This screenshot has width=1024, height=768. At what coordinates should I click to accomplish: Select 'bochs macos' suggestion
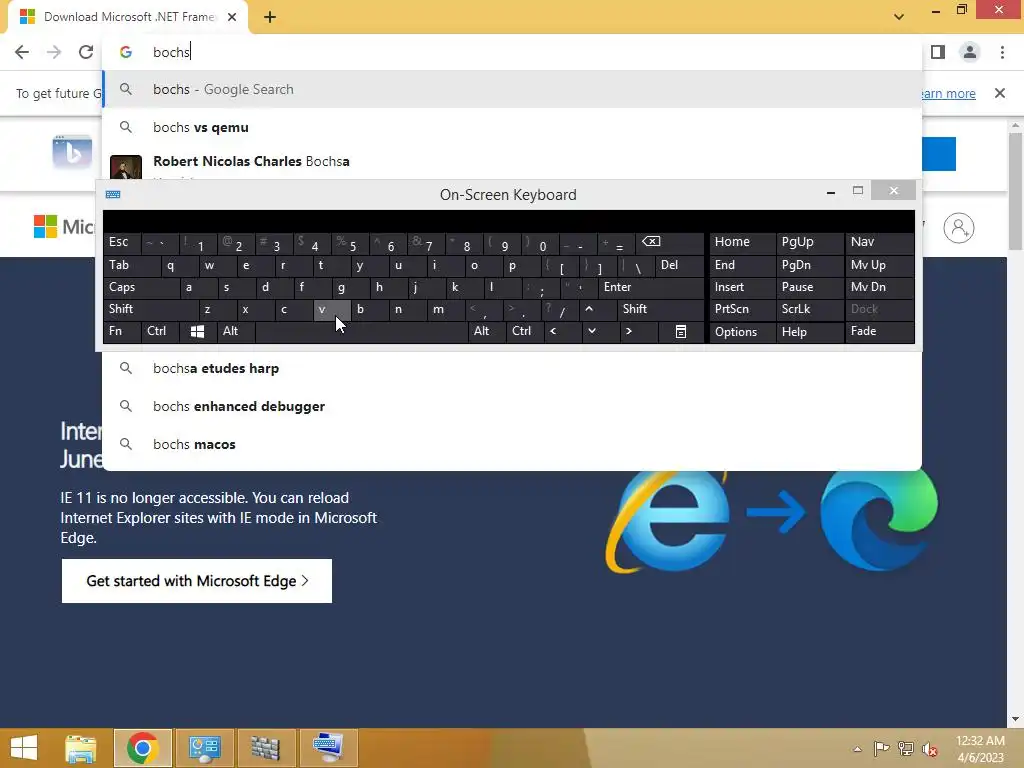[512, 444]
